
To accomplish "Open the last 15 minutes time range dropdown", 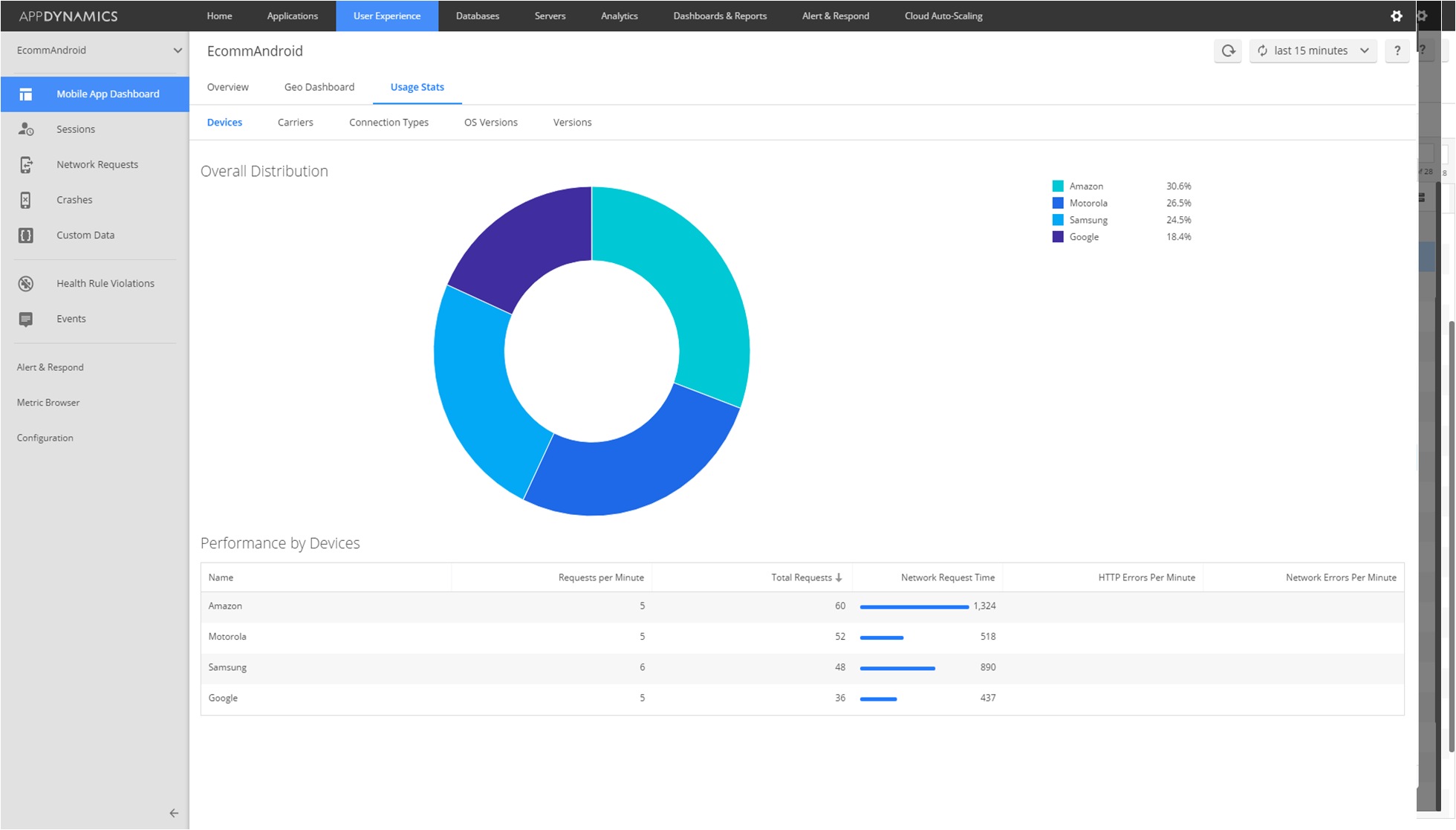I will (x=1313, y=51).
